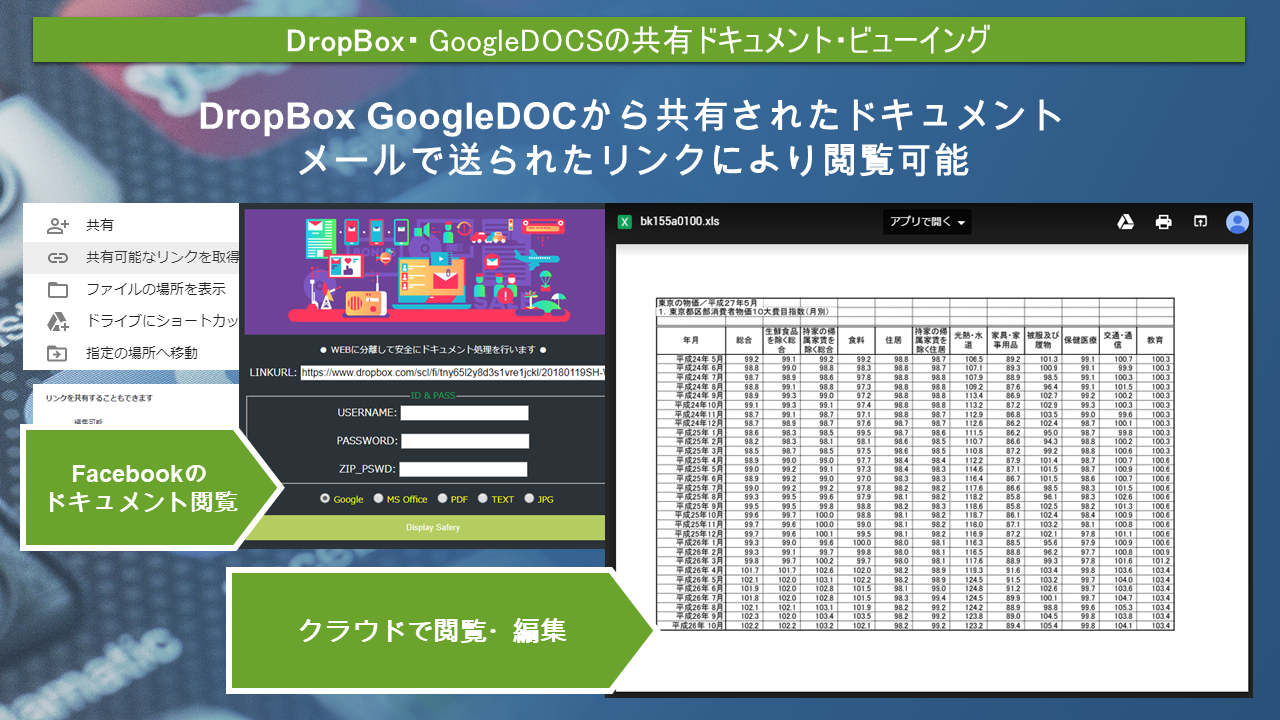Viewport: 1280px width, 720px height.
Task: Select the PDF radio button
Action: click(x=441, y=499)
